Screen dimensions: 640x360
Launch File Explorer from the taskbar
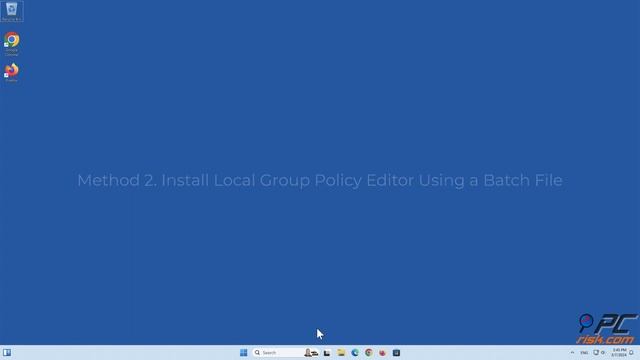click(x=341, y=353)
